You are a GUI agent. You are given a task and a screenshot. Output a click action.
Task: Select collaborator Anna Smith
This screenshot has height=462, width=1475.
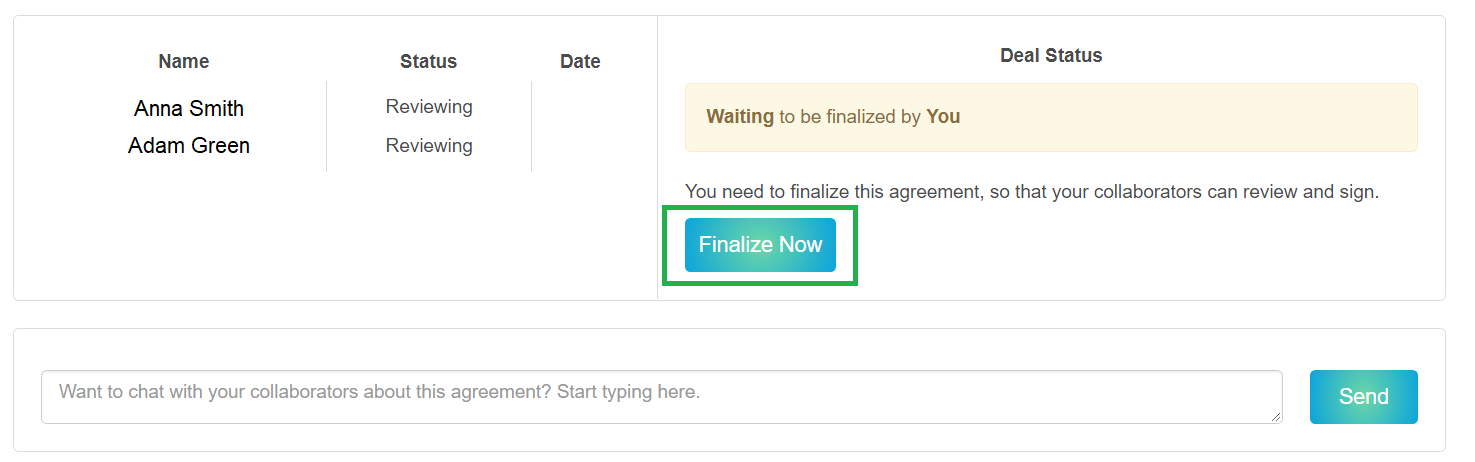189,108
